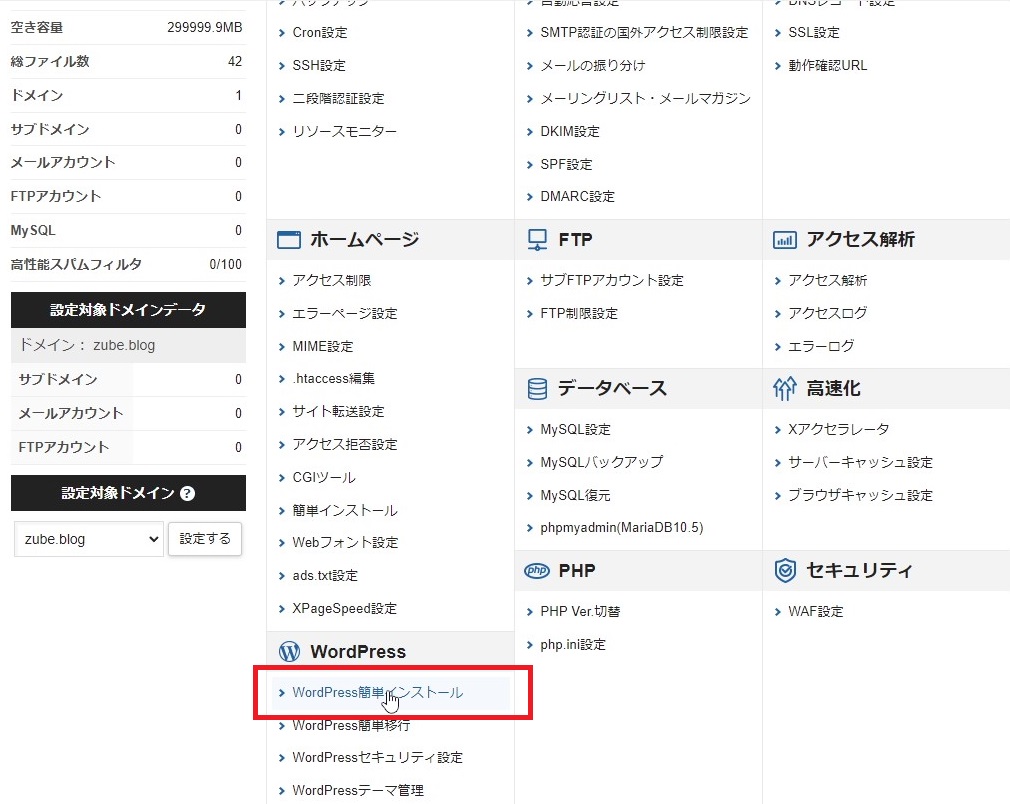This screenshot has width=1010, height=804.
Task: Open MySQL設定
Action: (x=575, y=430)
